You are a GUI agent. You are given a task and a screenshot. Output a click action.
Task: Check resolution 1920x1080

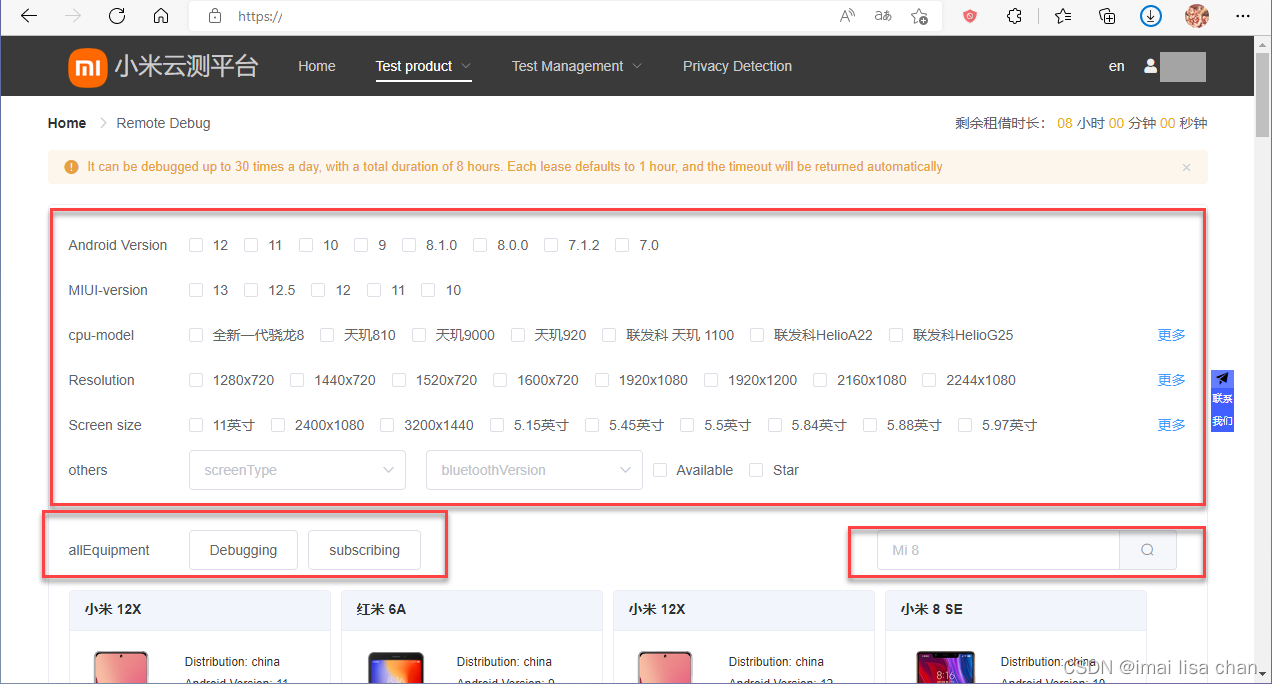pos(601,380)
